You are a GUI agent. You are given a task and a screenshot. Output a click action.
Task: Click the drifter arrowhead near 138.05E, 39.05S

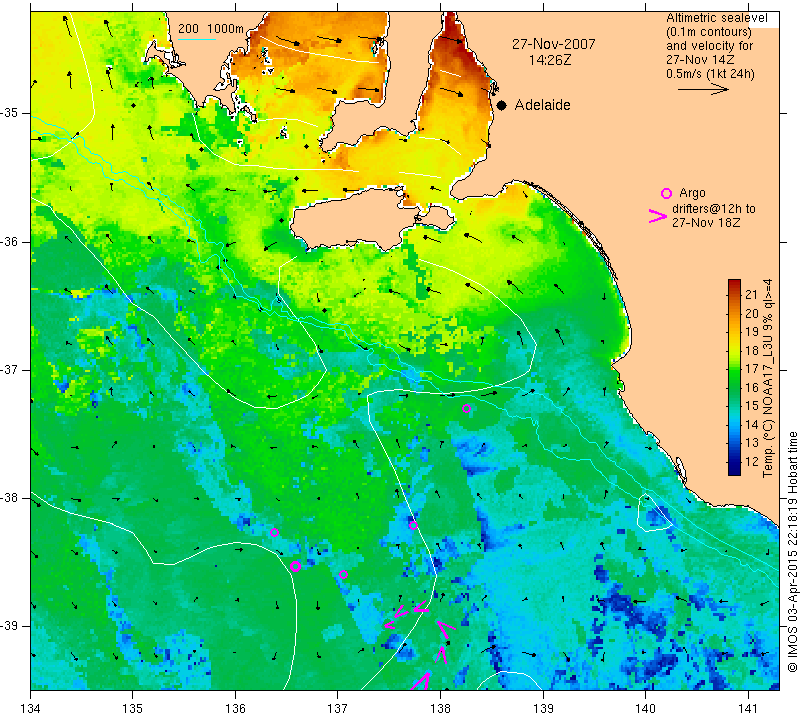click(x=446, y=629)
